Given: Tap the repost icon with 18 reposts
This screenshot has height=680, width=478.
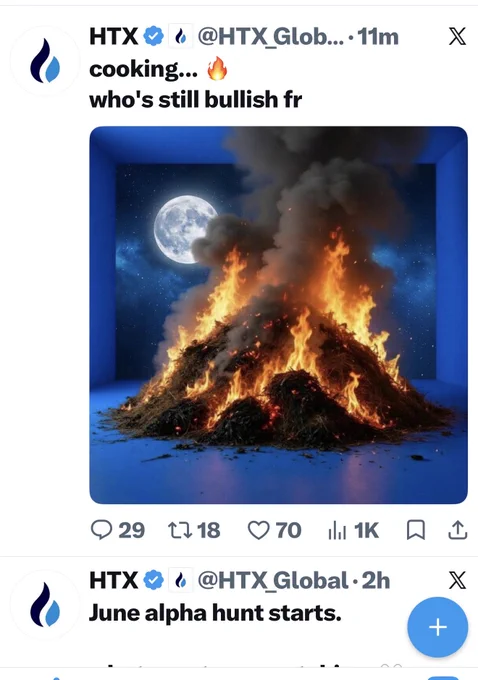Looking at the screenshot, I should 180,530.
